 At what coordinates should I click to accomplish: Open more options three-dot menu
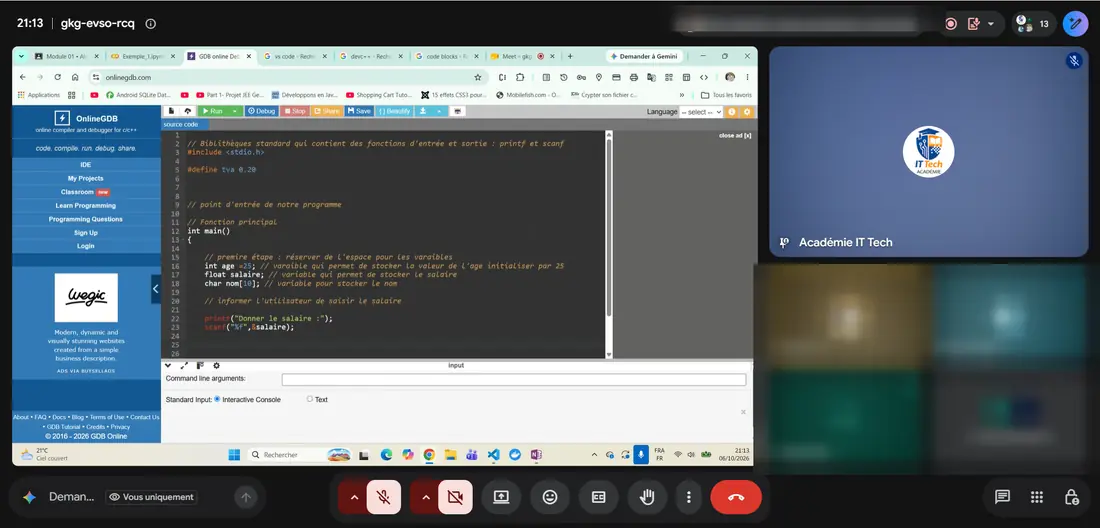688,497
